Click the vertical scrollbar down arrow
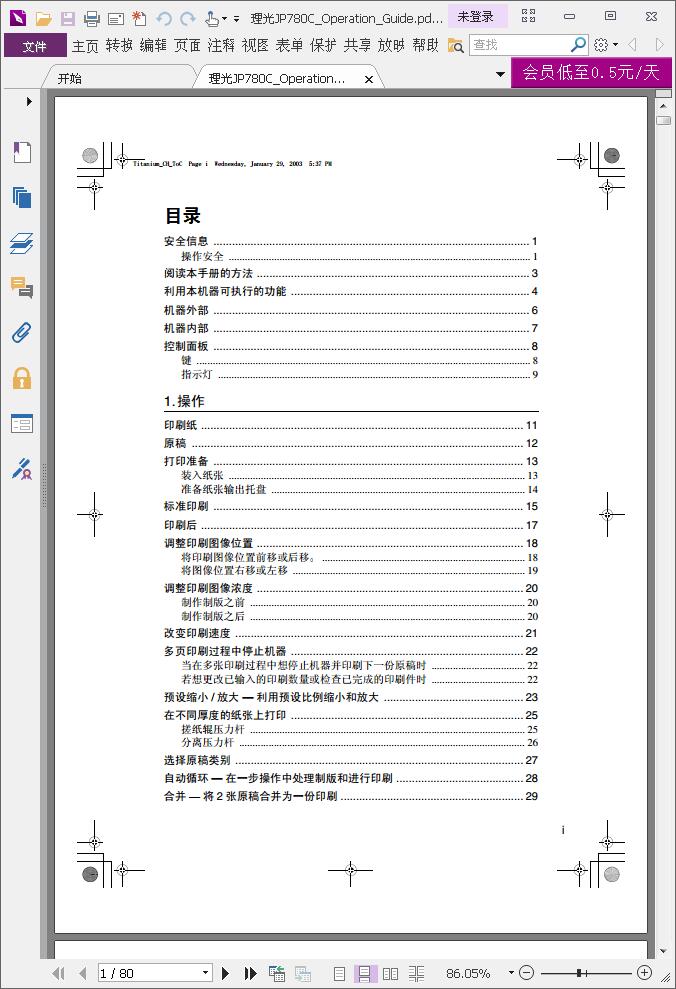 click(663, 951)
